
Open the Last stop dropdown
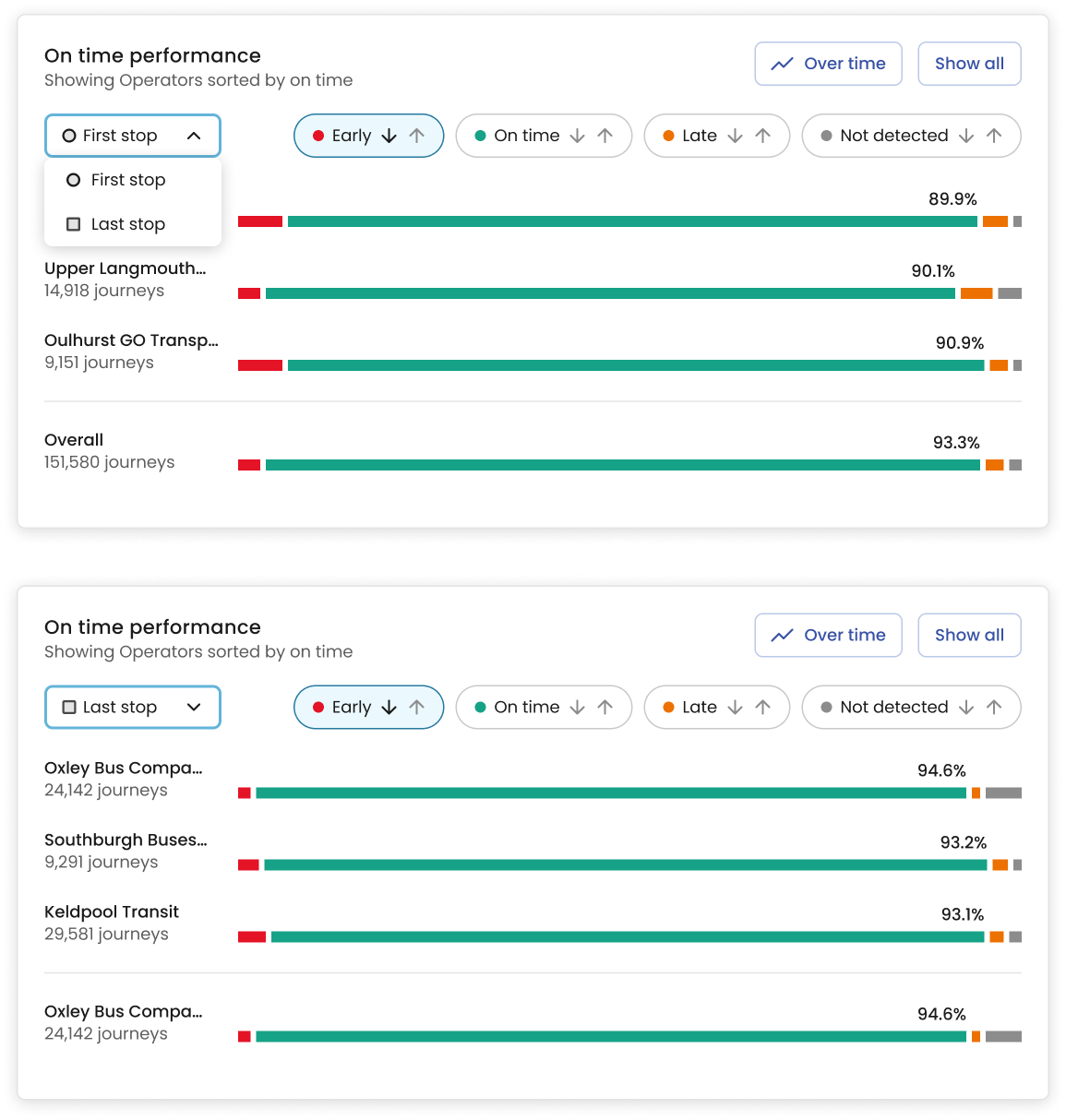(133, 708)
